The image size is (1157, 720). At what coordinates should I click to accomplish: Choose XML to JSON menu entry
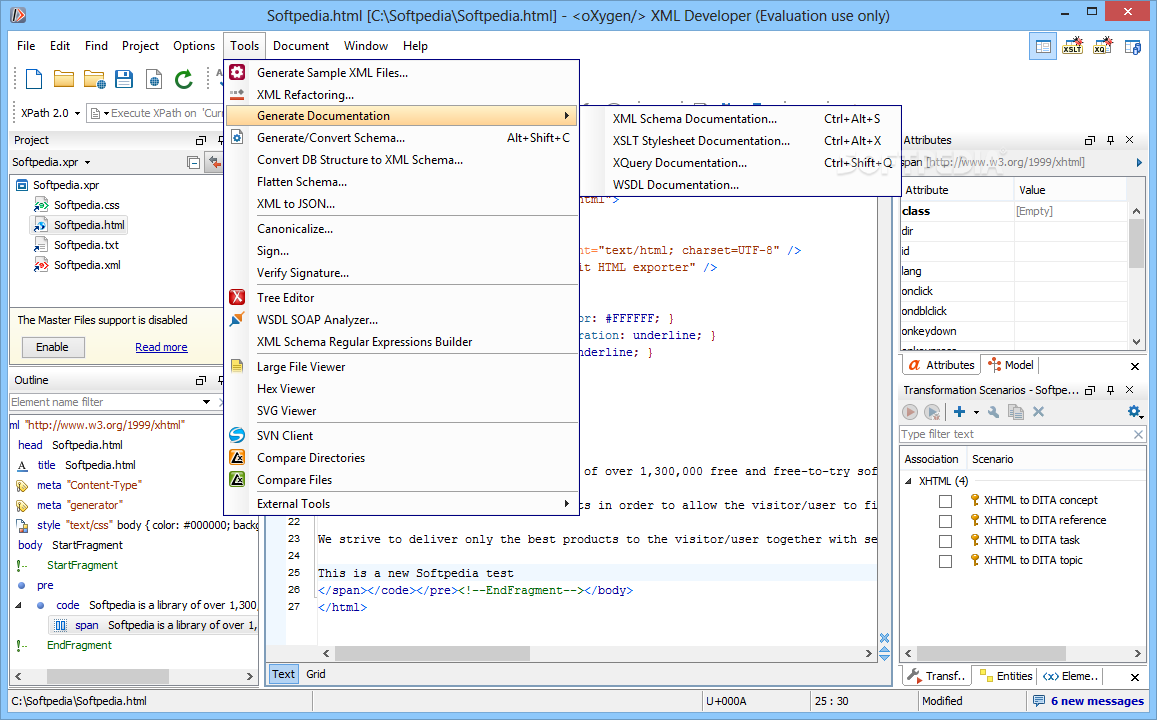tap(402, 204)
